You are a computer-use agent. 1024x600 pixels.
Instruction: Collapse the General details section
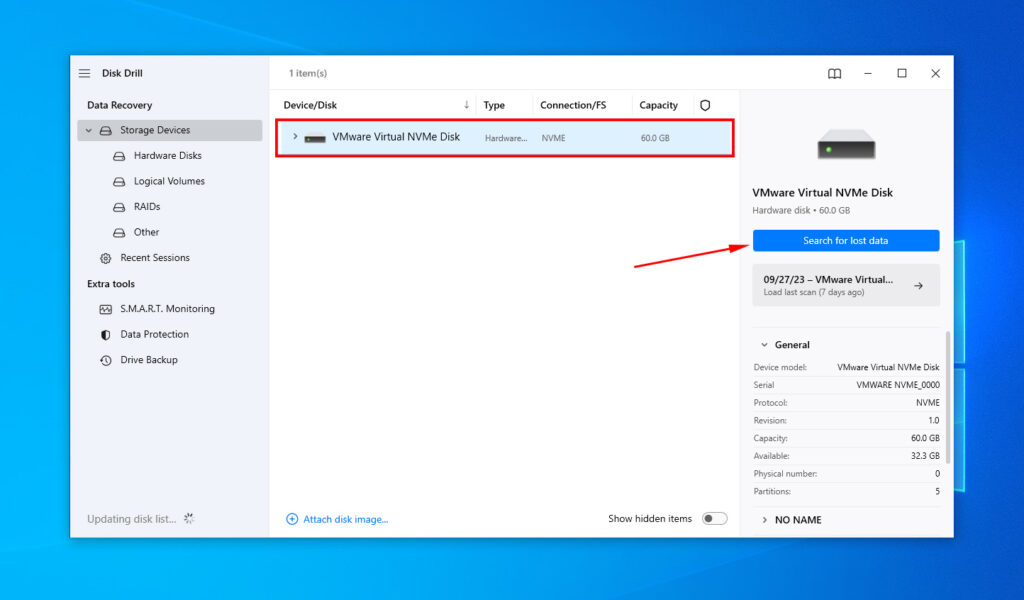point(766,344)
